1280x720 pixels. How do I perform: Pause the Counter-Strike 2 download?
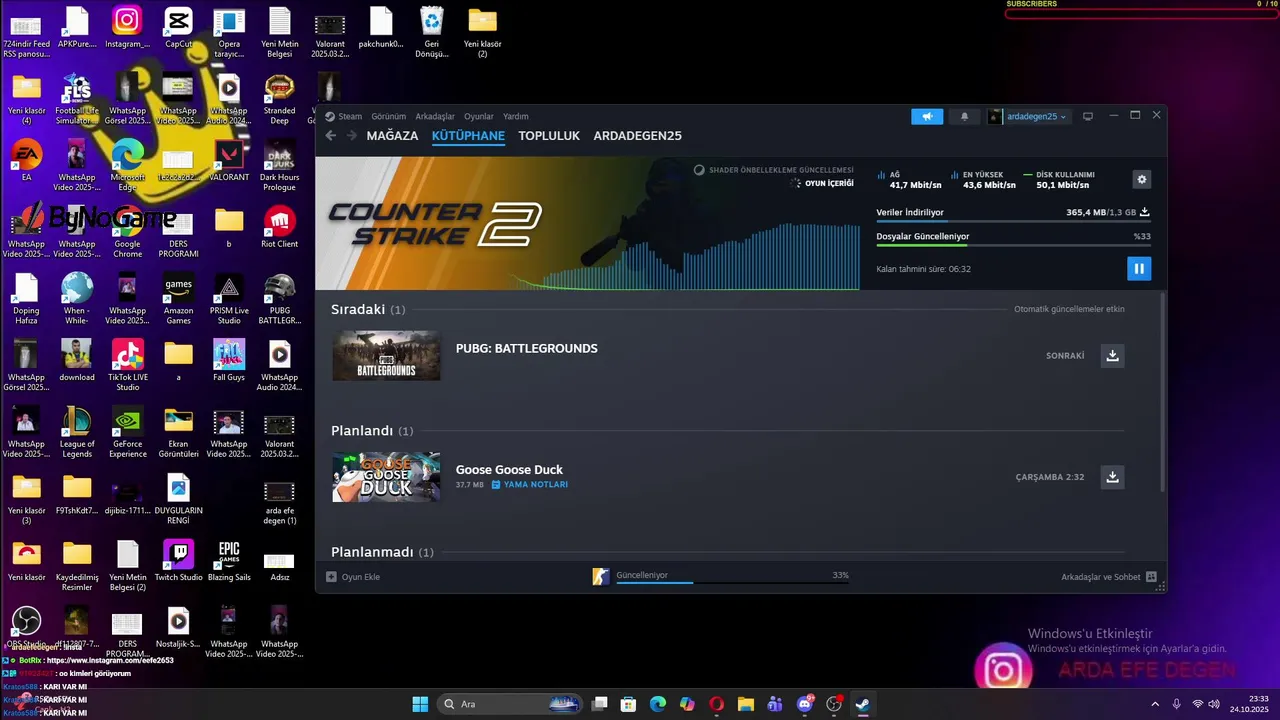[x=1138, y=269]
